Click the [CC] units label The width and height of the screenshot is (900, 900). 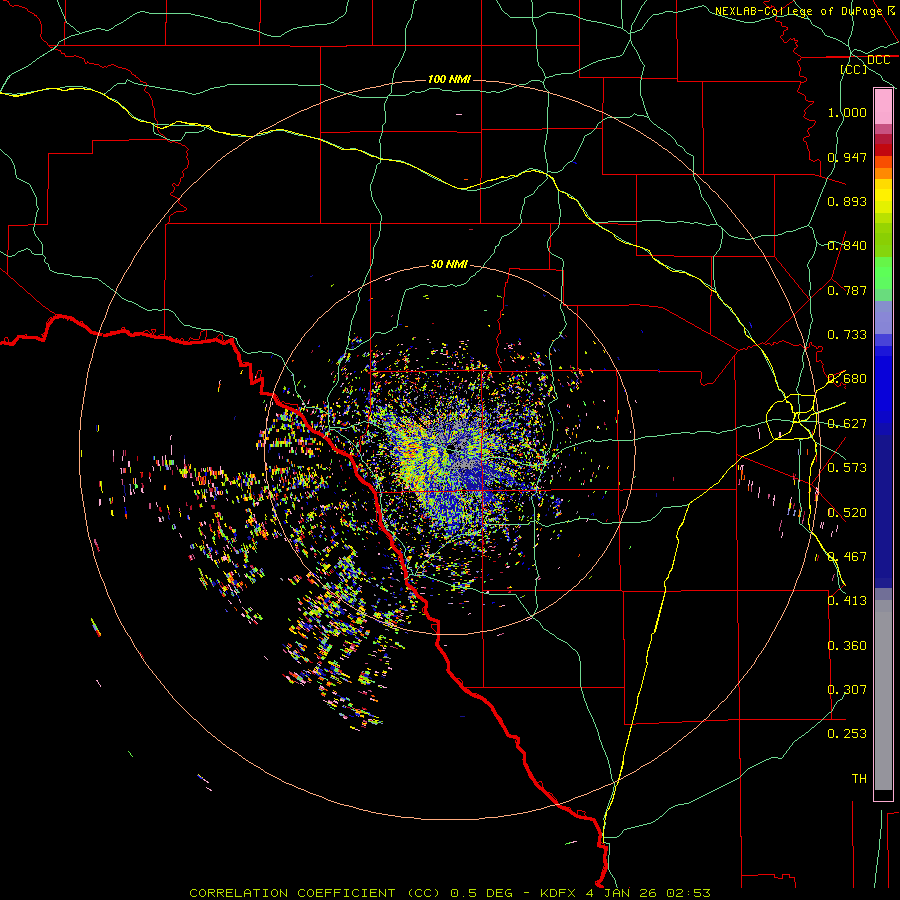854,69
